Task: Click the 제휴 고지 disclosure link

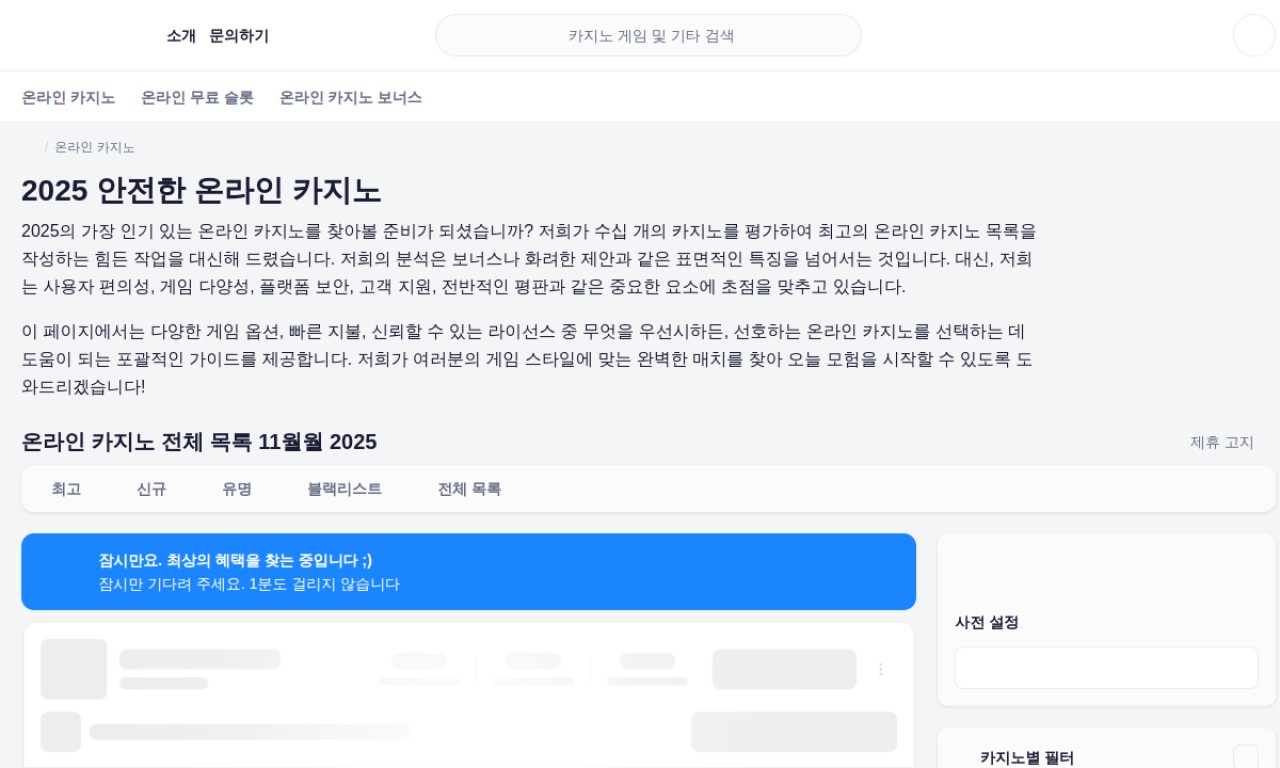Action: click(x=1221, y=442)
